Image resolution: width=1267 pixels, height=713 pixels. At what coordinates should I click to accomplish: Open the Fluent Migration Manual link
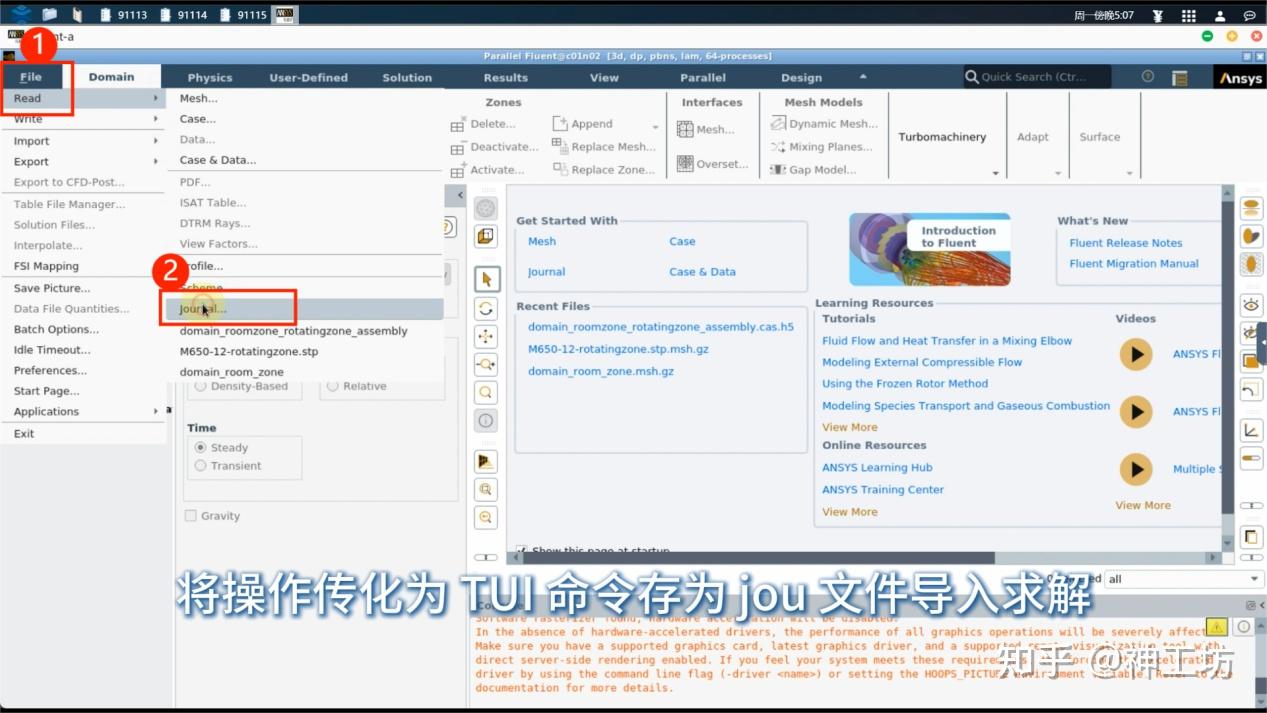click(x=1134, y=264)
